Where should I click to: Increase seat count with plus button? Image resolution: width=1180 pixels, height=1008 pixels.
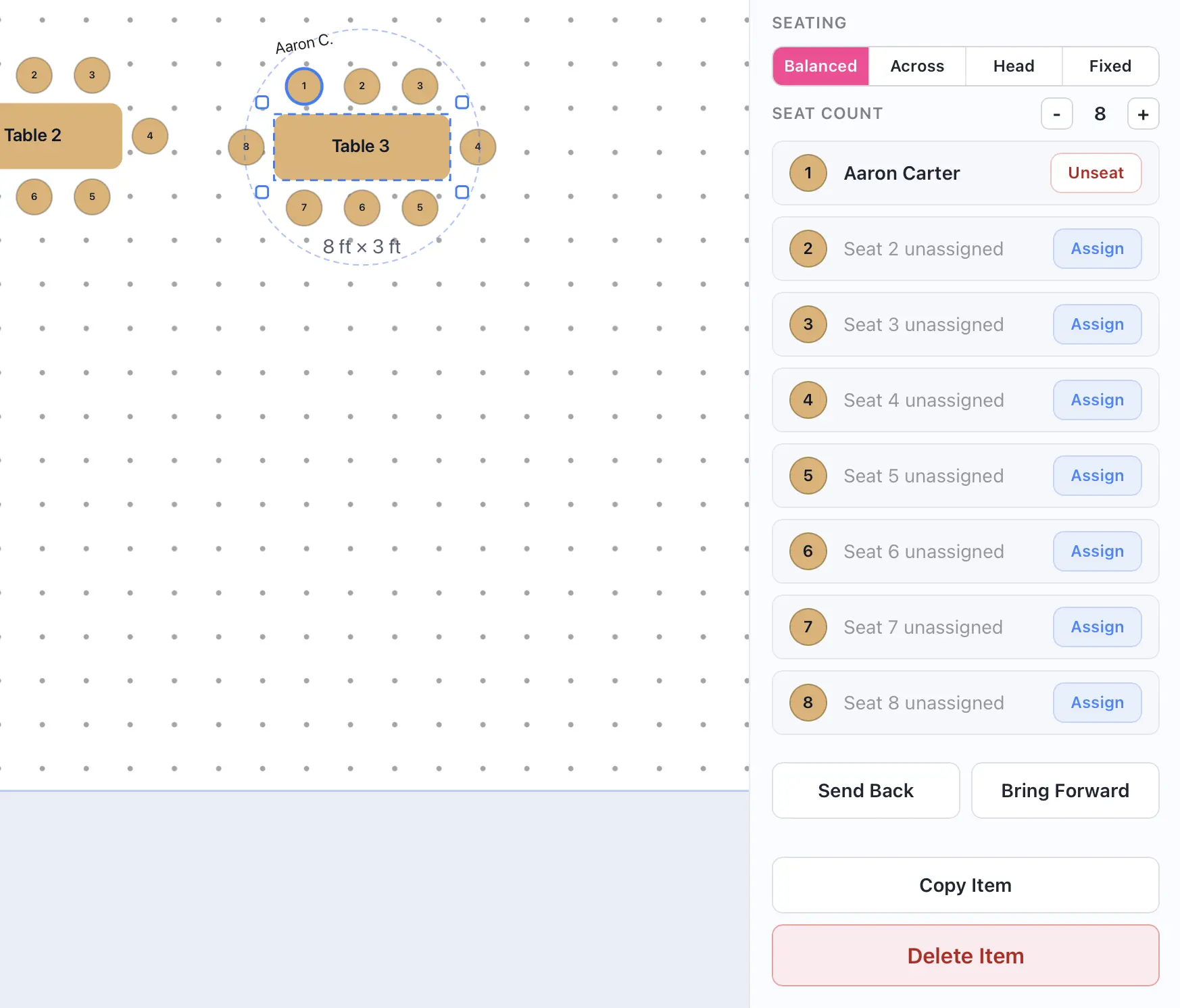1143,114
